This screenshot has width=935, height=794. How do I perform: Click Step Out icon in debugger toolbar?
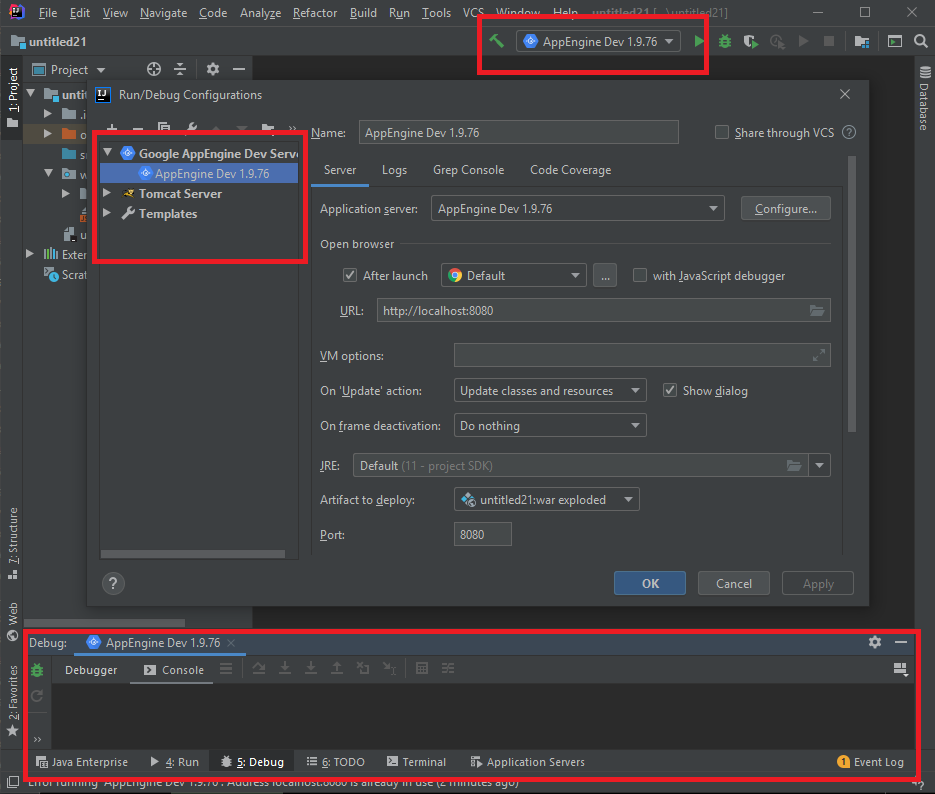337,668
